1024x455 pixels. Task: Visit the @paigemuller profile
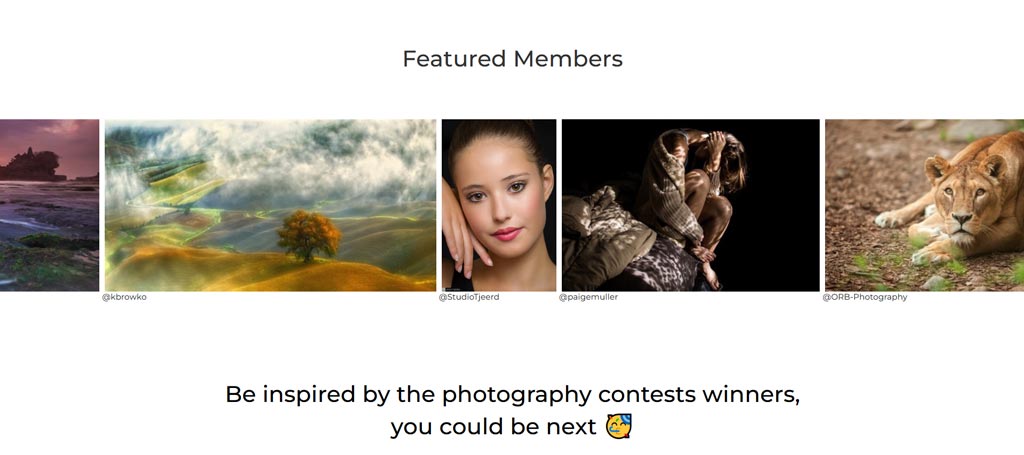pyautogui.click(x=588, y=297)
